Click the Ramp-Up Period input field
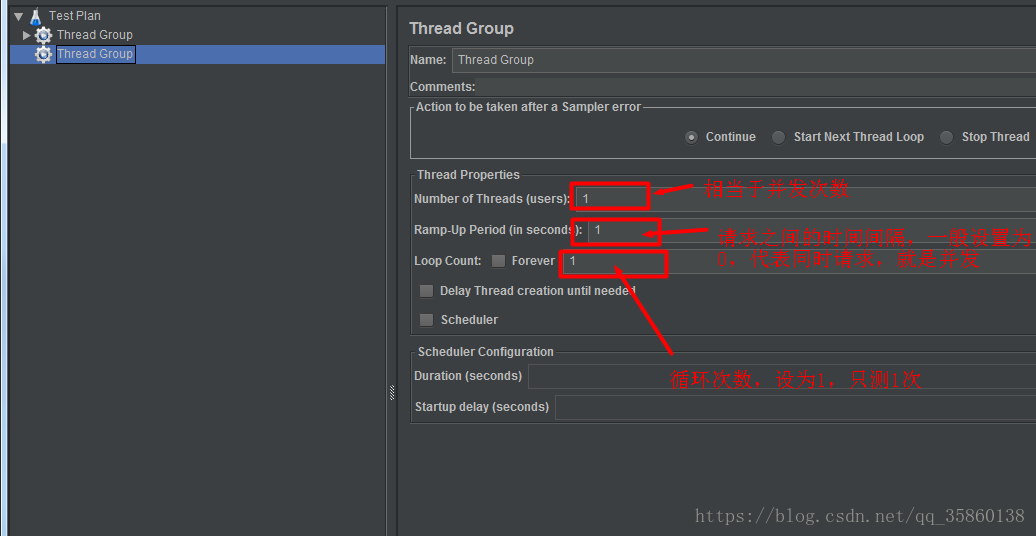 tap(812, 230)
